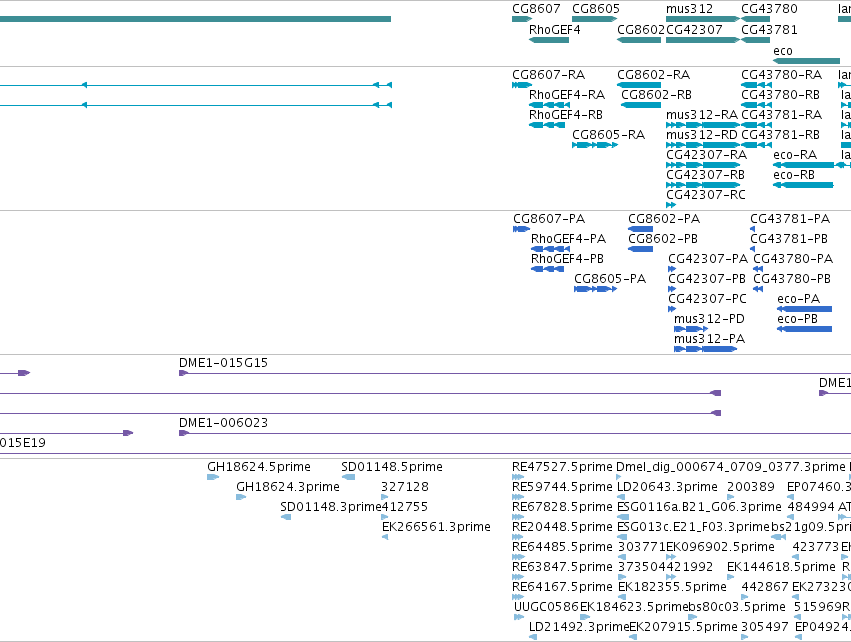Click the CG8602 gene label
Screen dimensions: 851x642
tap(641, 30)
